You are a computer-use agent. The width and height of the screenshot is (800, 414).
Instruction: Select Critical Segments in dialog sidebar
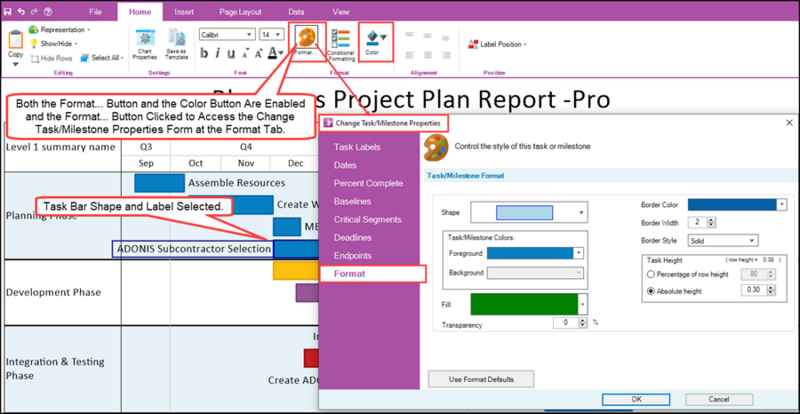click(x=368, y=220)
